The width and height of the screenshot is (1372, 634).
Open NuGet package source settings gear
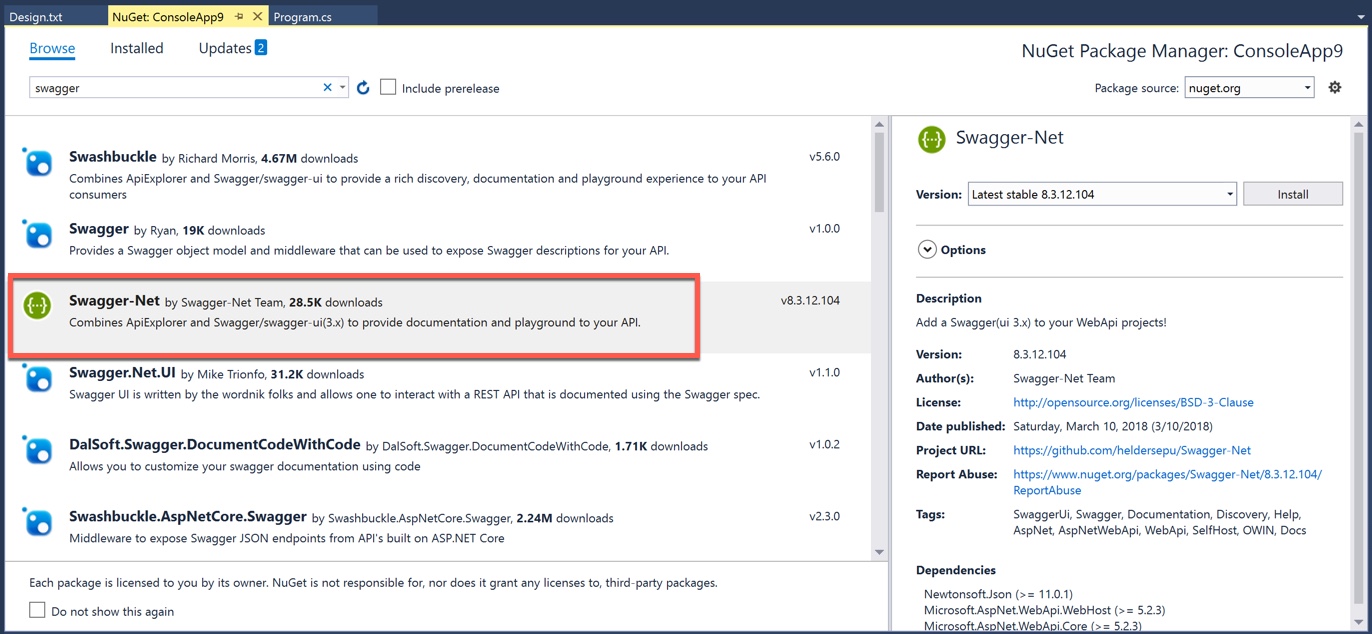click(1334, 88)
